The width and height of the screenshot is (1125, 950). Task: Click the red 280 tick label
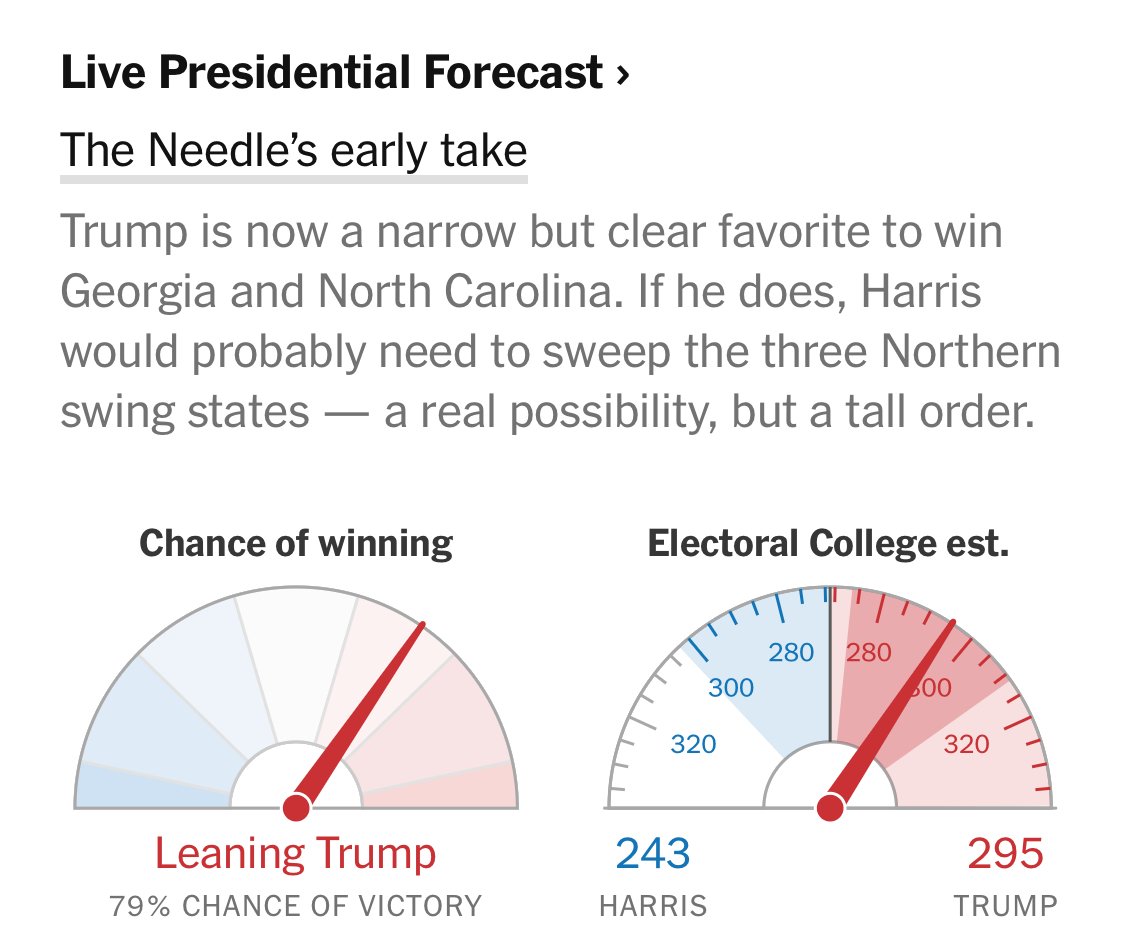click(x=868, y=652)
